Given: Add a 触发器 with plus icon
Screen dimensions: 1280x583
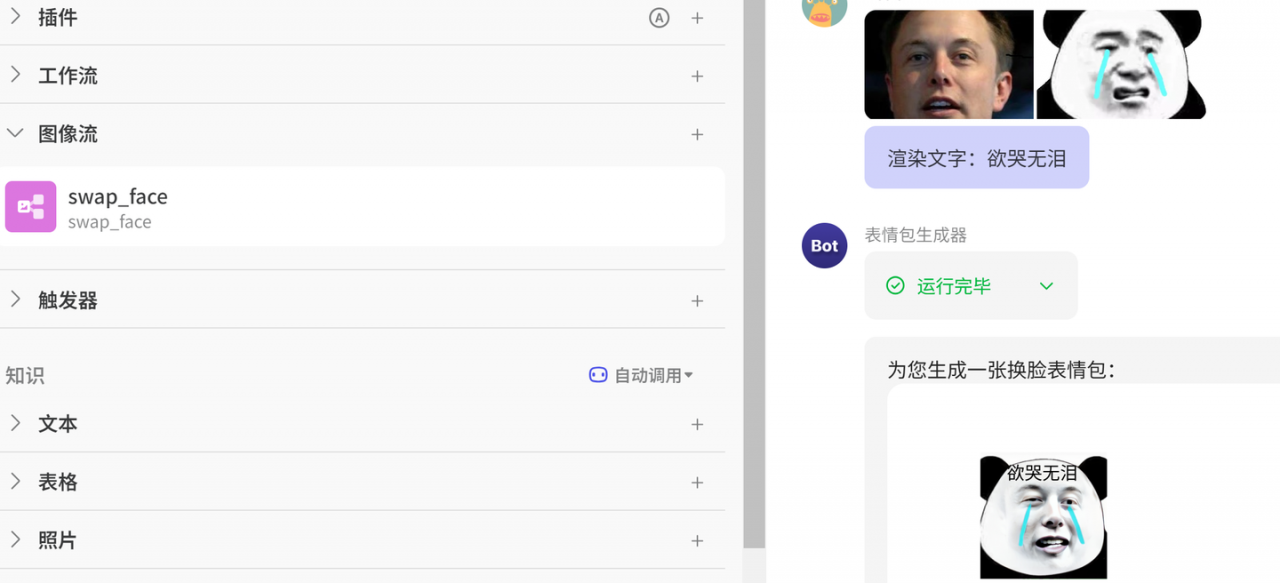Looking at the screenshot, I should pos(697,301).
